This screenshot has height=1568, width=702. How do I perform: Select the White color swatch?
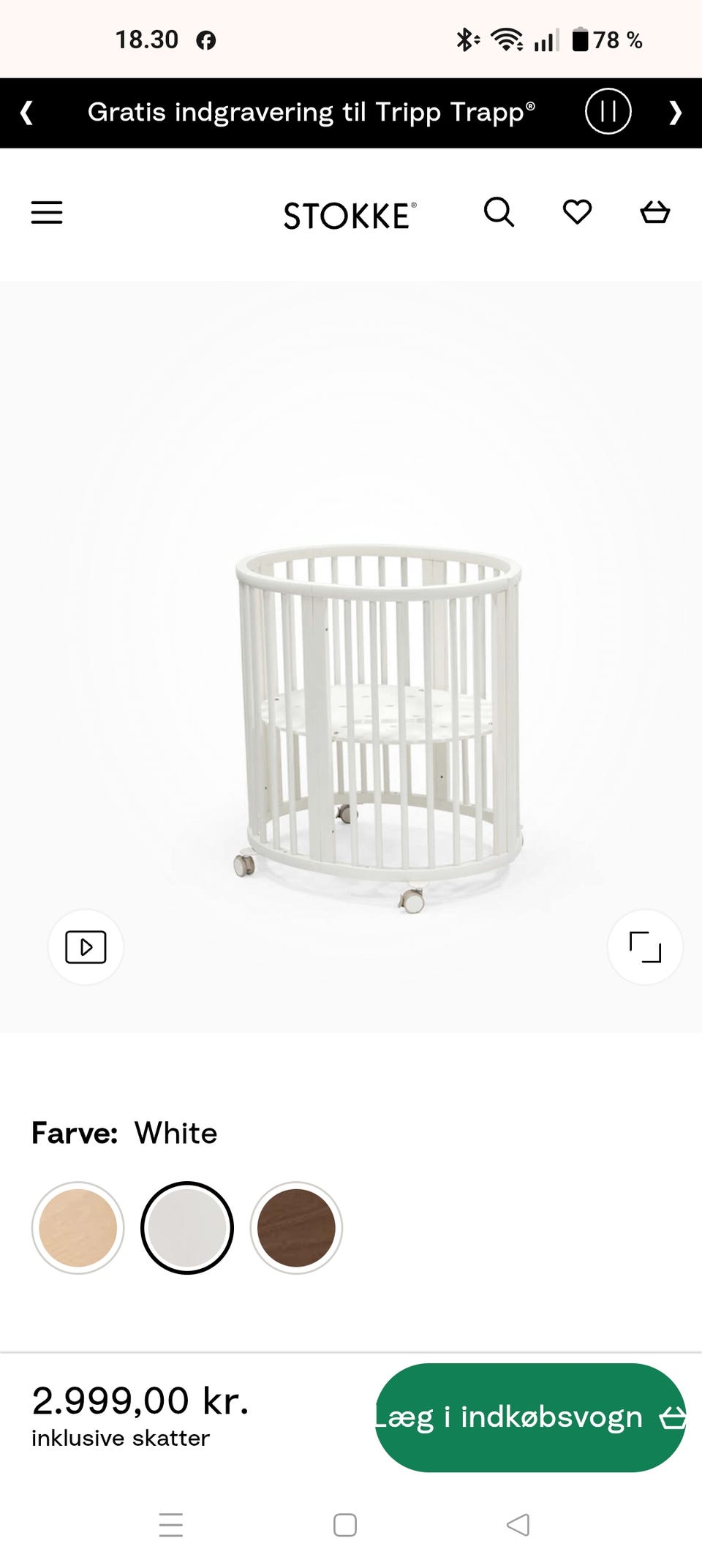187,1228
